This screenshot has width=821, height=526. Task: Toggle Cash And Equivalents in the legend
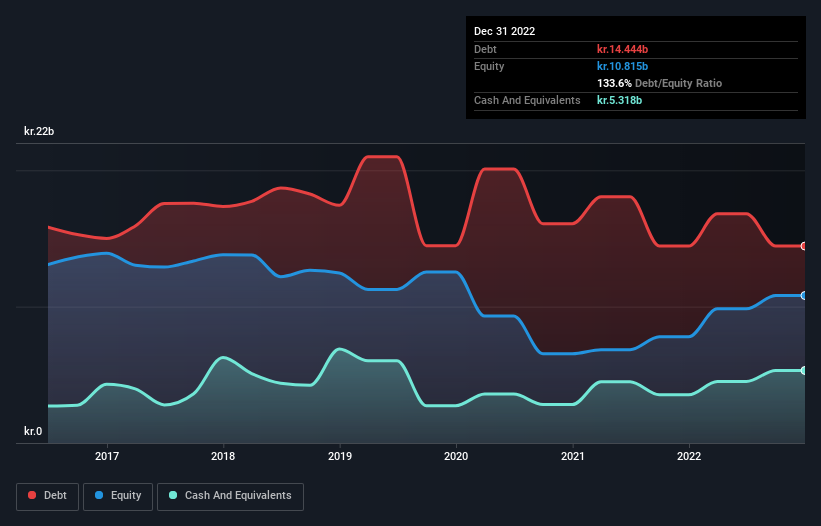coord(230,496)
